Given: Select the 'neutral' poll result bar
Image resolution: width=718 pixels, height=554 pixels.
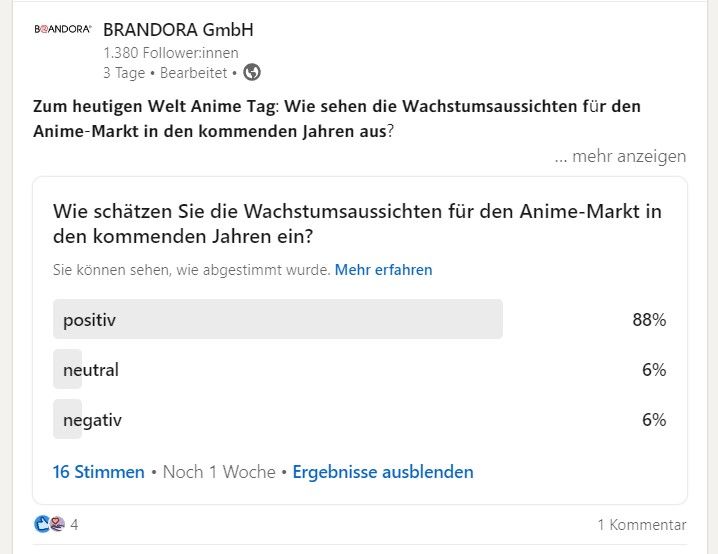Looking at the screenshot, I should pos(90,370).
